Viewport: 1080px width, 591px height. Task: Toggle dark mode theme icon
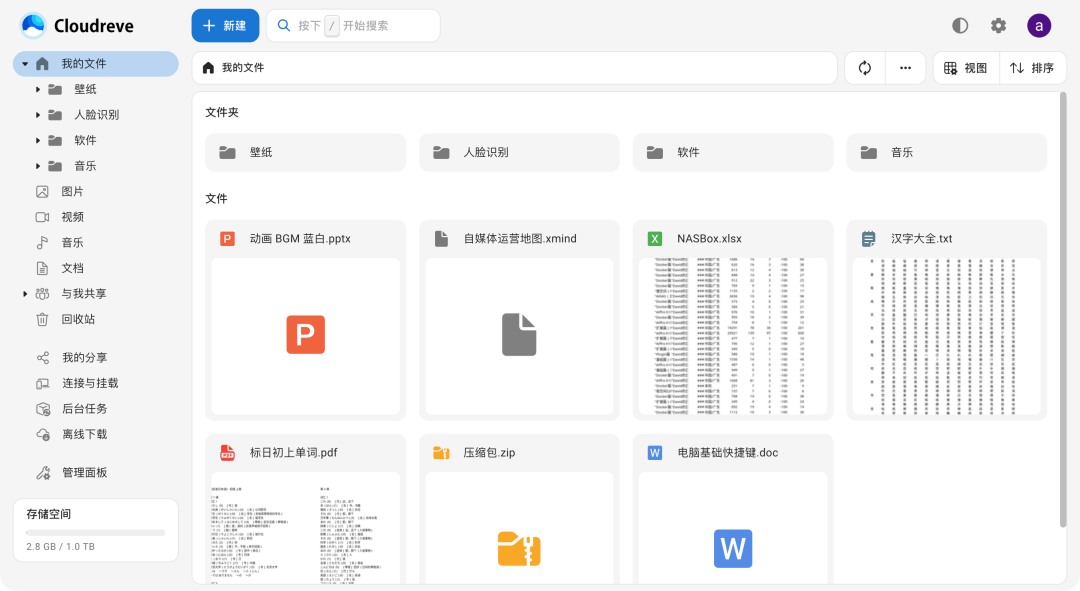(x=960, y=26)
